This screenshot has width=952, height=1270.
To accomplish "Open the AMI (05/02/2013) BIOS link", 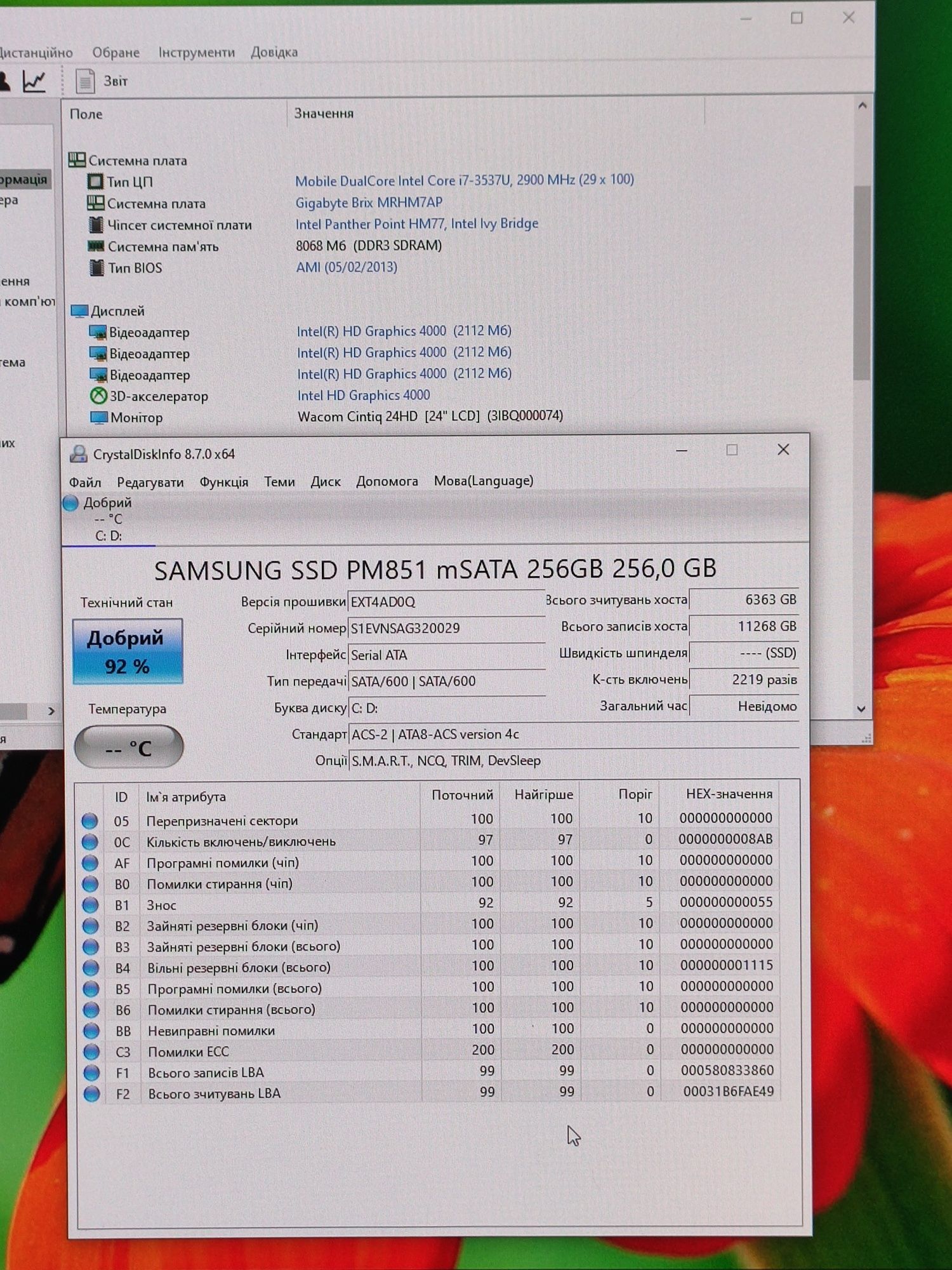I will tap(347, 267).
